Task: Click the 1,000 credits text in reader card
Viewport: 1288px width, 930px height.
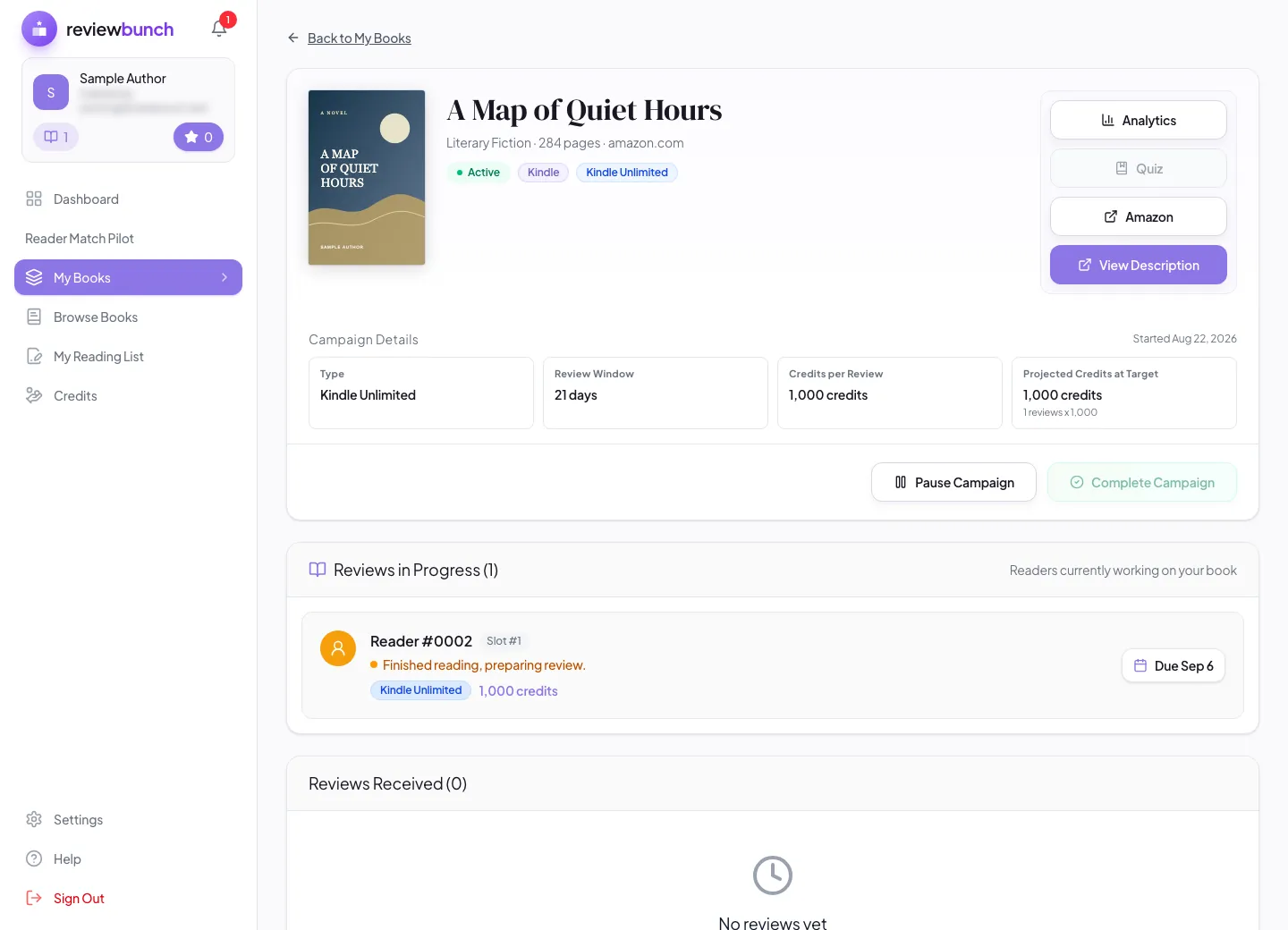Action: pyautogui.click(x=518, y=690)
